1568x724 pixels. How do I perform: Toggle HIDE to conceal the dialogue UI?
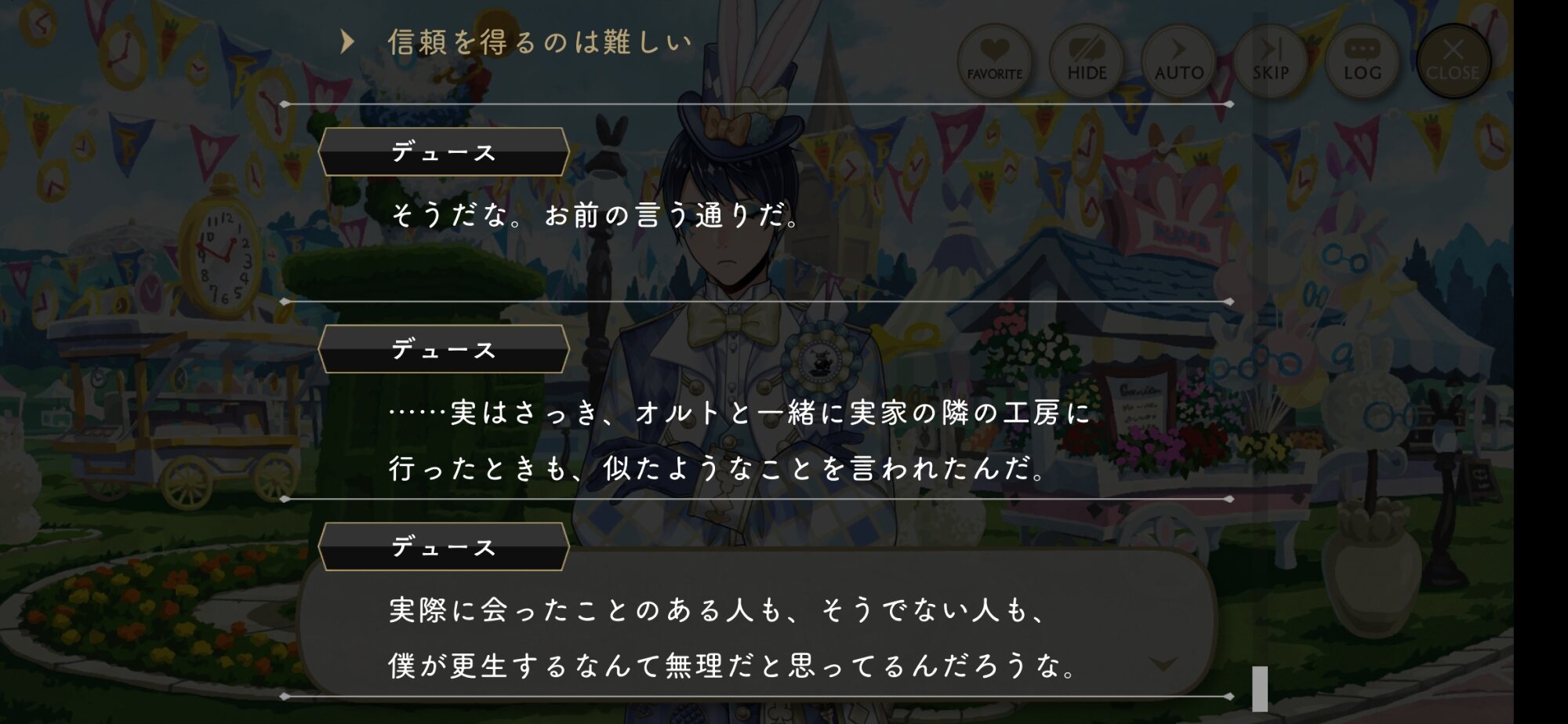click(1086, 60)
